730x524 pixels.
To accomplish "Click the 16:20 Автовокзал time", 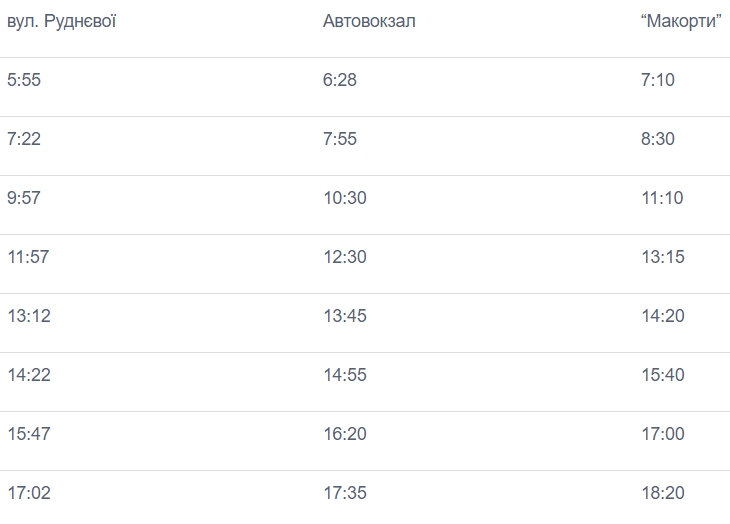I will [x=345, y=434].
